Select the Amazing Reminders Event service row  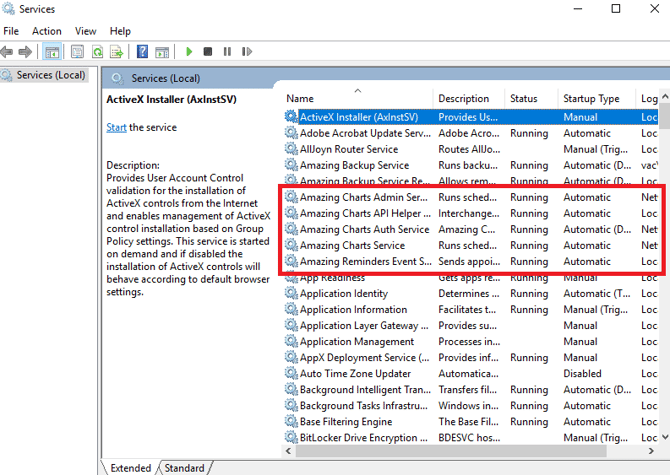[x=471, y=261]
